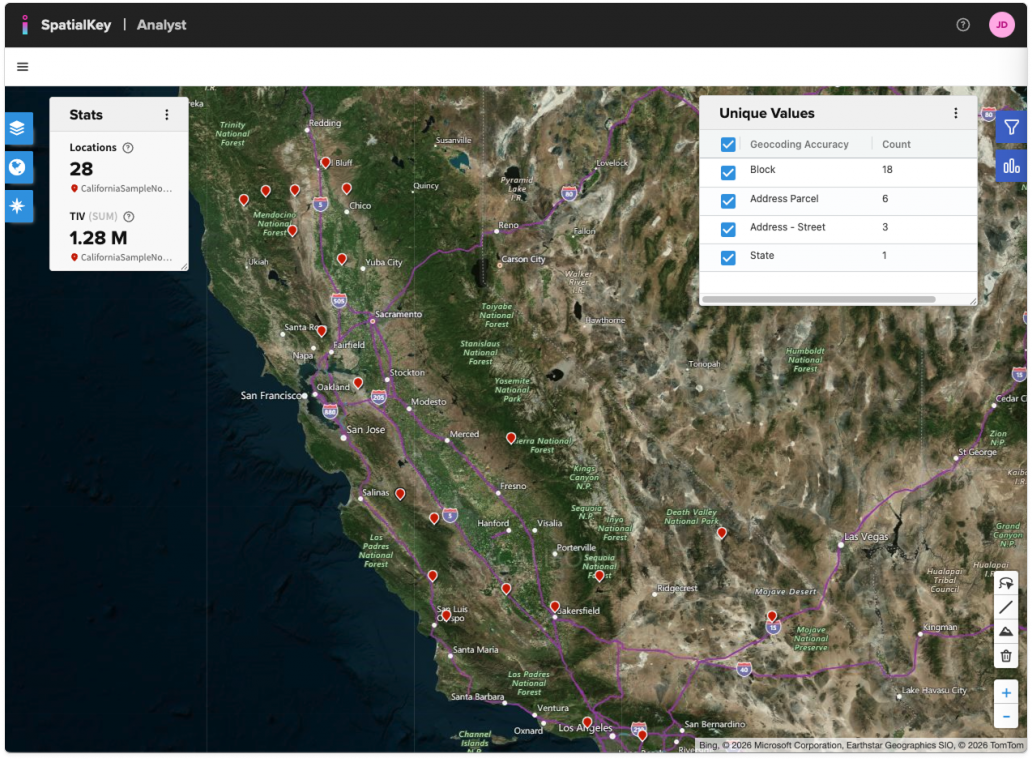Open the funnel filter panel
The height and width of the screenshot is (760, 1032).
click(1011, 127)
